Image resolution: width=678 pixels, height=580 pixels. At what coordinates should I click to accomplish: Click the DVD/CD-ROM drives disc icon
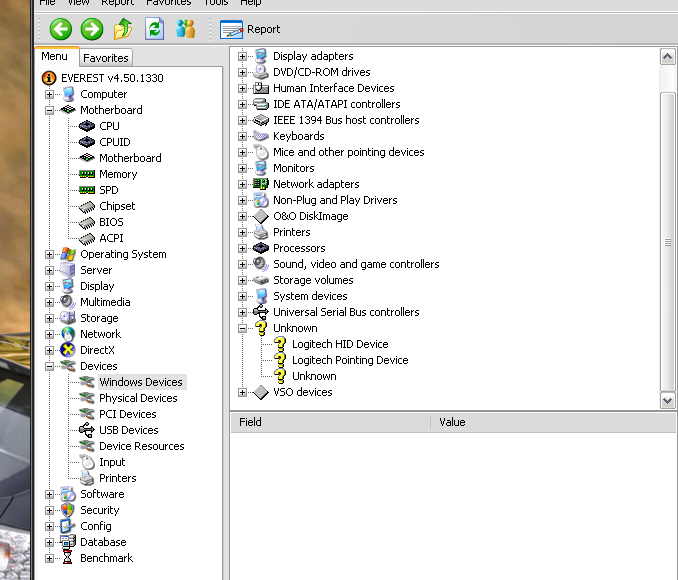[x=261, y=72]
